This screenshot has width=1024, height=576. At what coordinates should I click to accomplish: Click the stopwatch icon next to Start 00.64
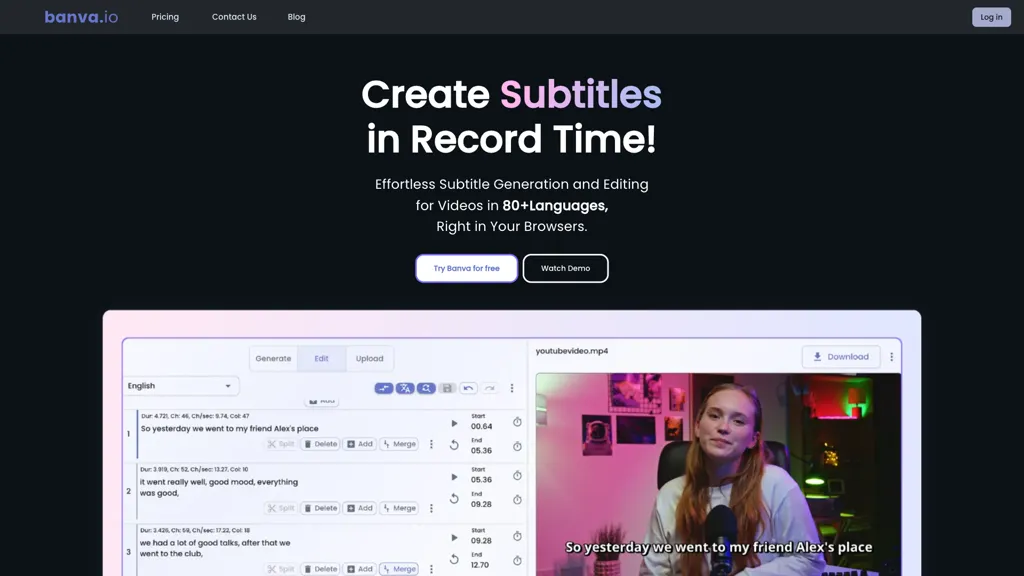tap(516, 422)
